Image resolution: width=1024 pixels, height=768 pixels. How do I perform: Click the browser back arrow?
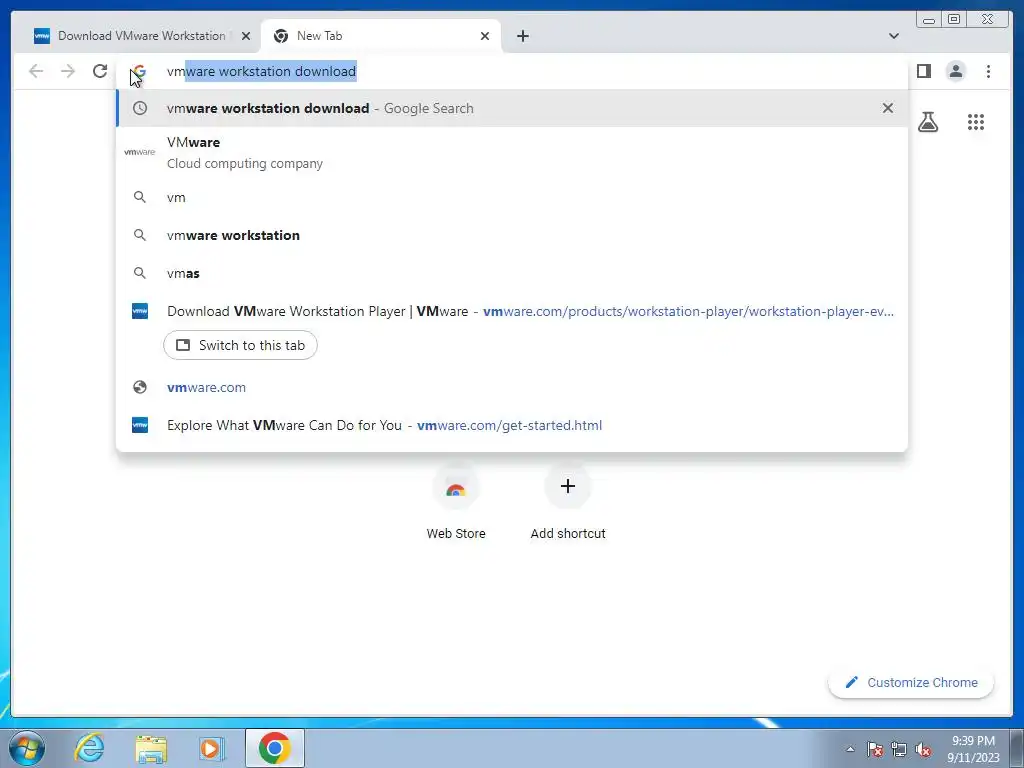(x=36, y=71)
